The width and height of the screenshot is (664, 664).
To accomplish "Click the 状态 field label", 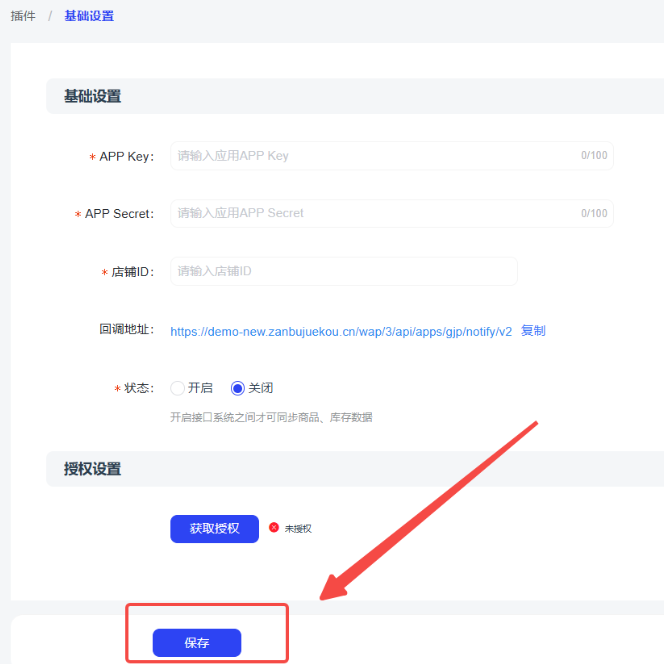I will (x=139, y=388).
